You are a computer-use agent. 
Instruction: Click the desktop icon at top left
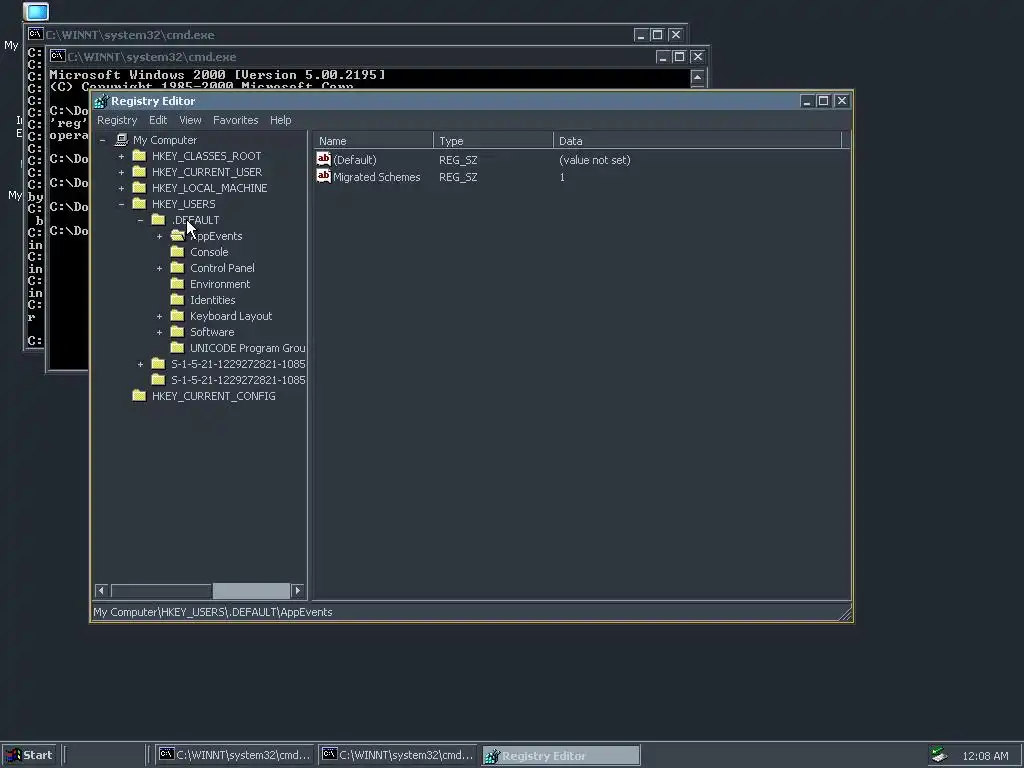(x=36, y=11)
